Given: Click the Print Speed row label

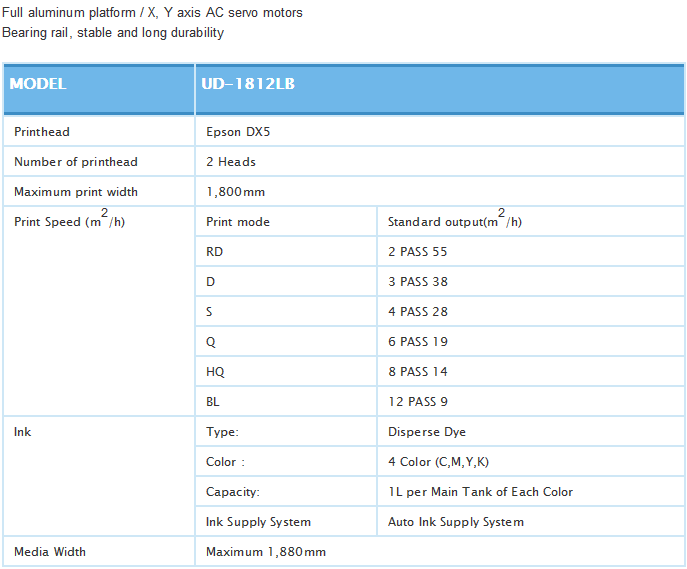Looking at the screenshot, I should 69,221.
